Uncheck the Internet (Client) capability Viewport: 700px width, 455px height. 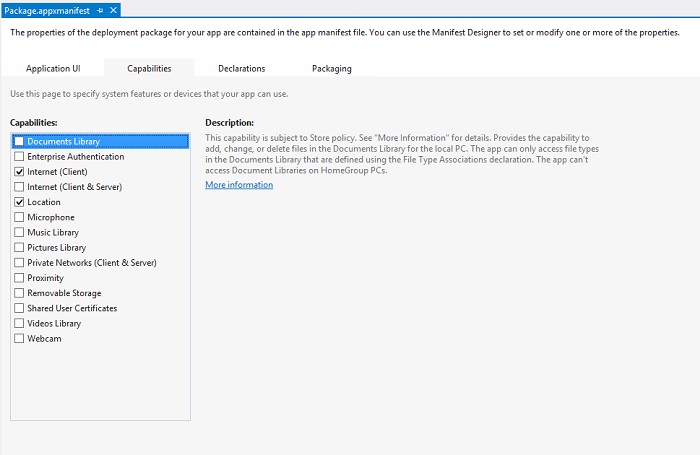click(x=19, y=172)
